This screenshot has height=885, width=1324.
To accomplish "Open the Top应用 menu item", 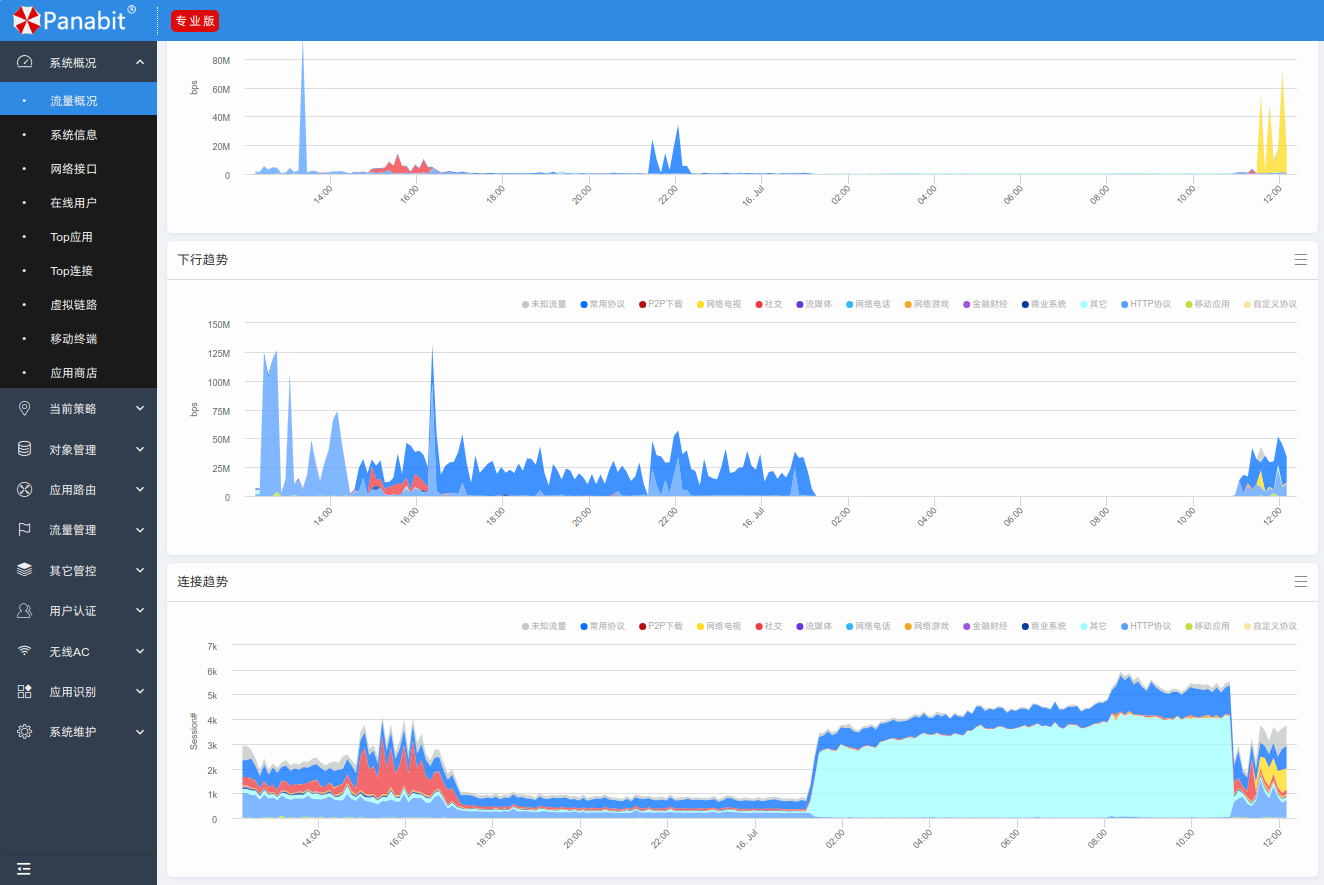I will pyautogui.click(x=78, y=237).
